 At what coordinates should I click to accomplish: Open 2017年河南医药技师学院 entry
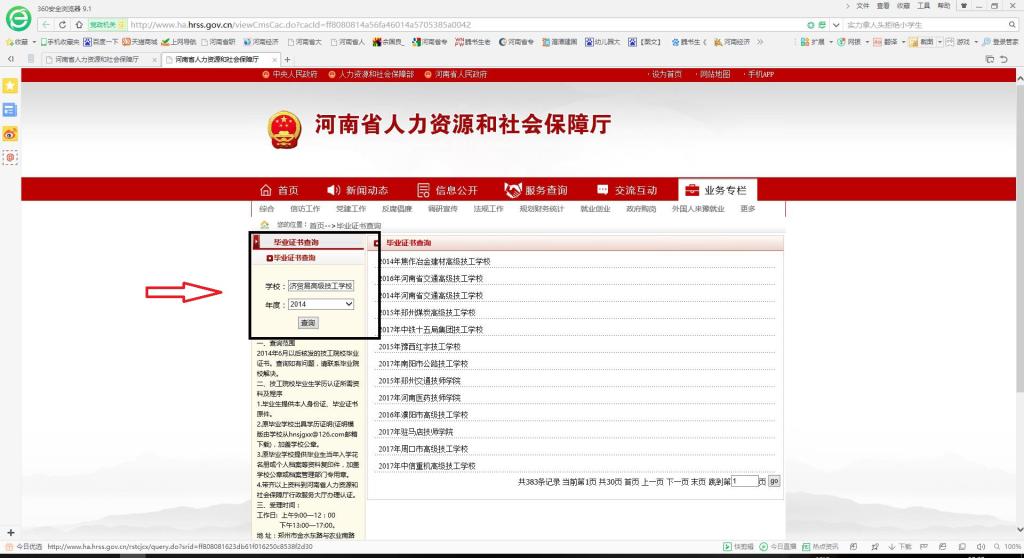point(419,397)
